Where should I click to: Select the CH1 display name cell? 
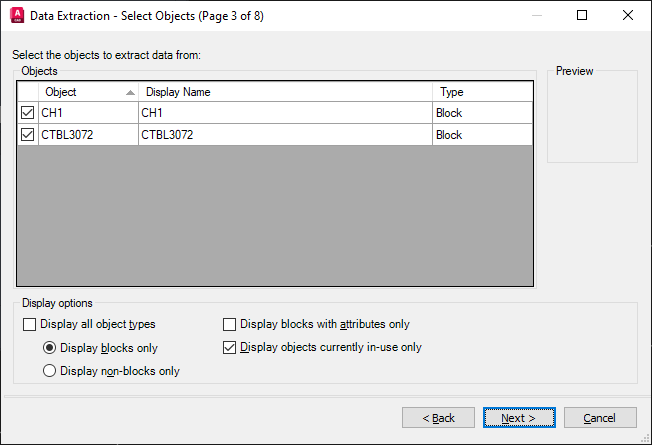click(x=285, y=113)
